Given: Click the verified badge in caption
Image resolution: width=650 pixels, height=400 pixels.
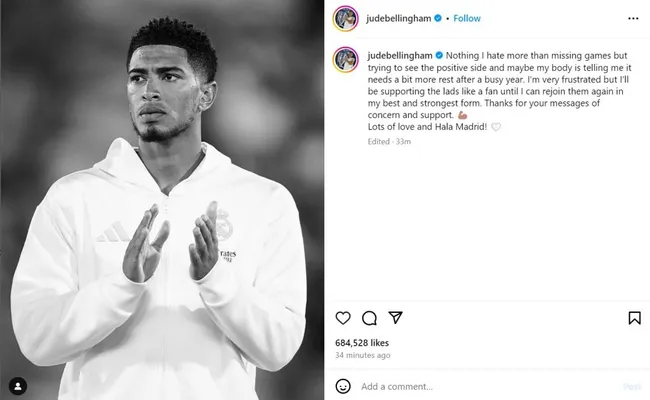Looking at the screenshot, I should tap(439, 56).
